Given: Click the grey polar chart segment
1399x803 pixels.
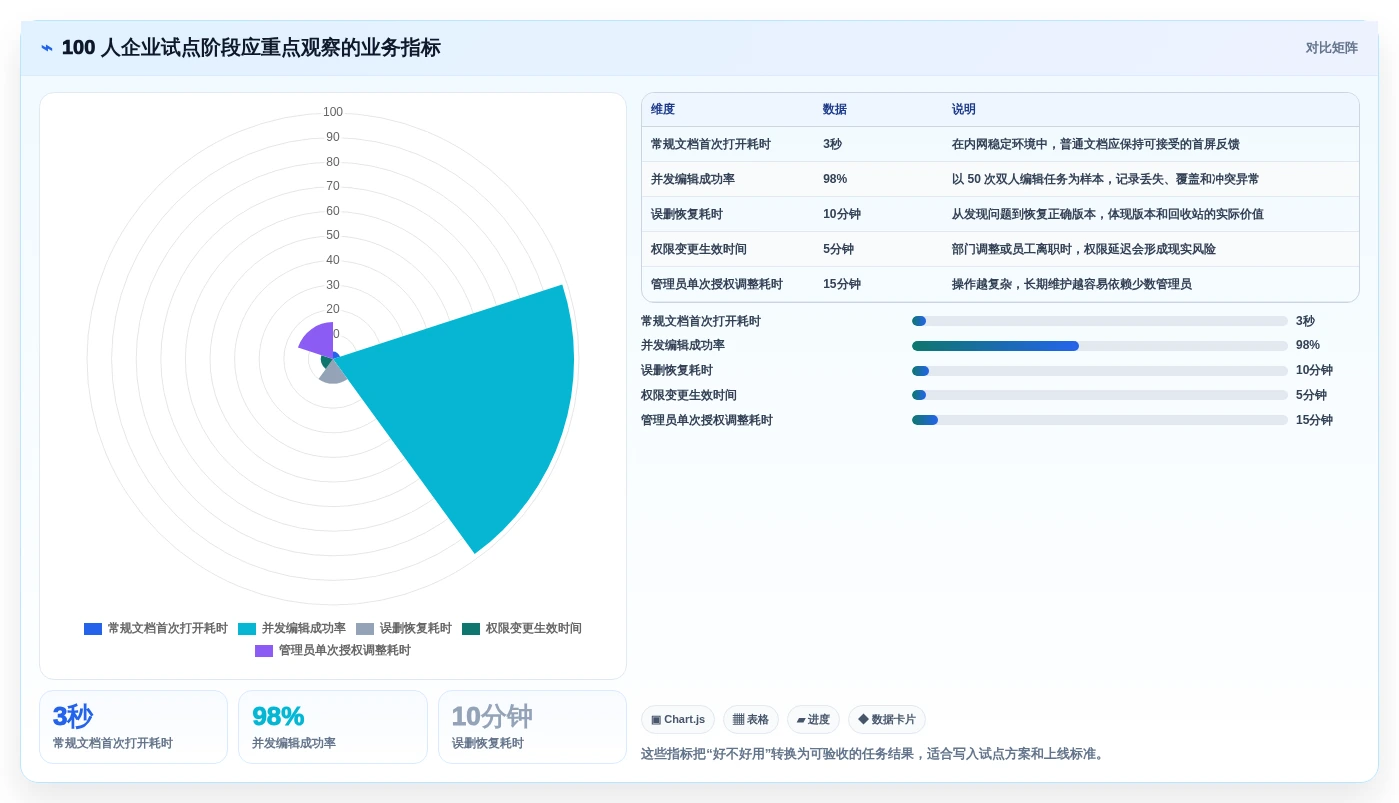Looking at the screenshot, I should [333, 373].
